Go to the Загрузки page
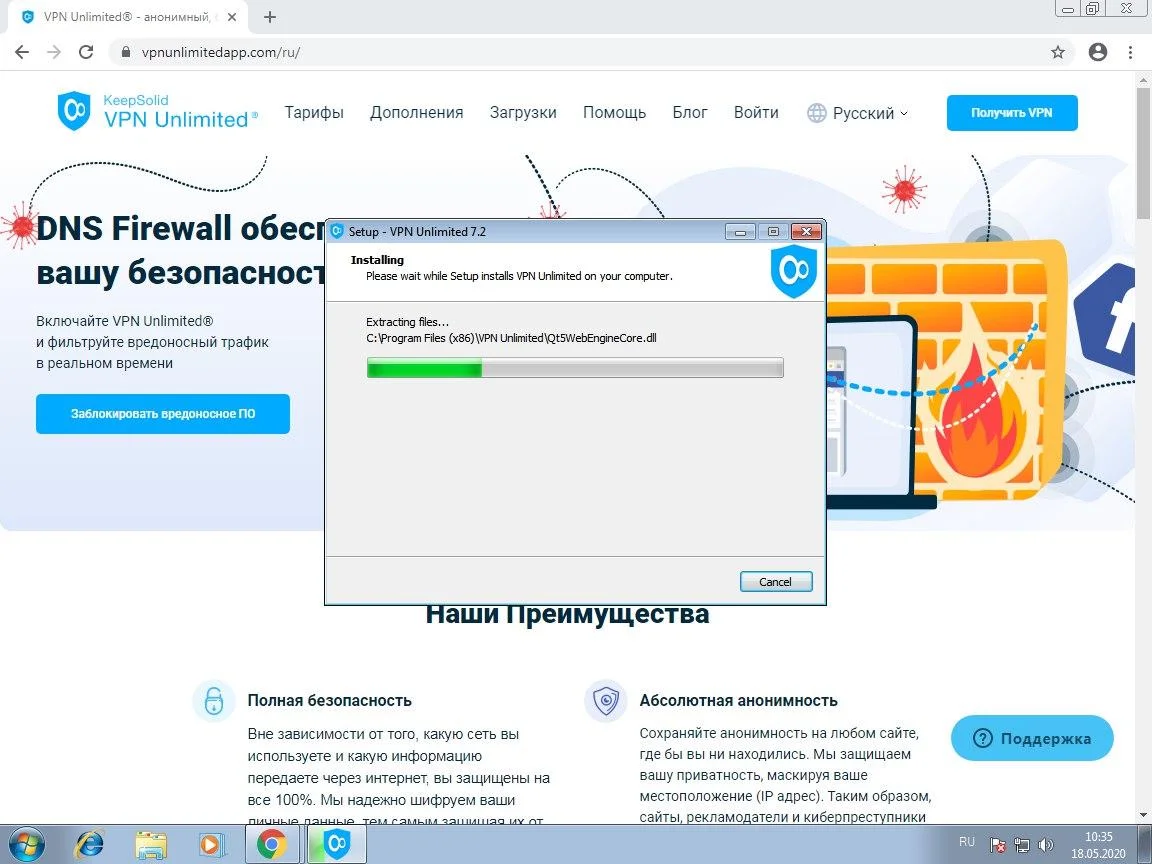Screen dimensions: 1152x864 coord(523,113)
